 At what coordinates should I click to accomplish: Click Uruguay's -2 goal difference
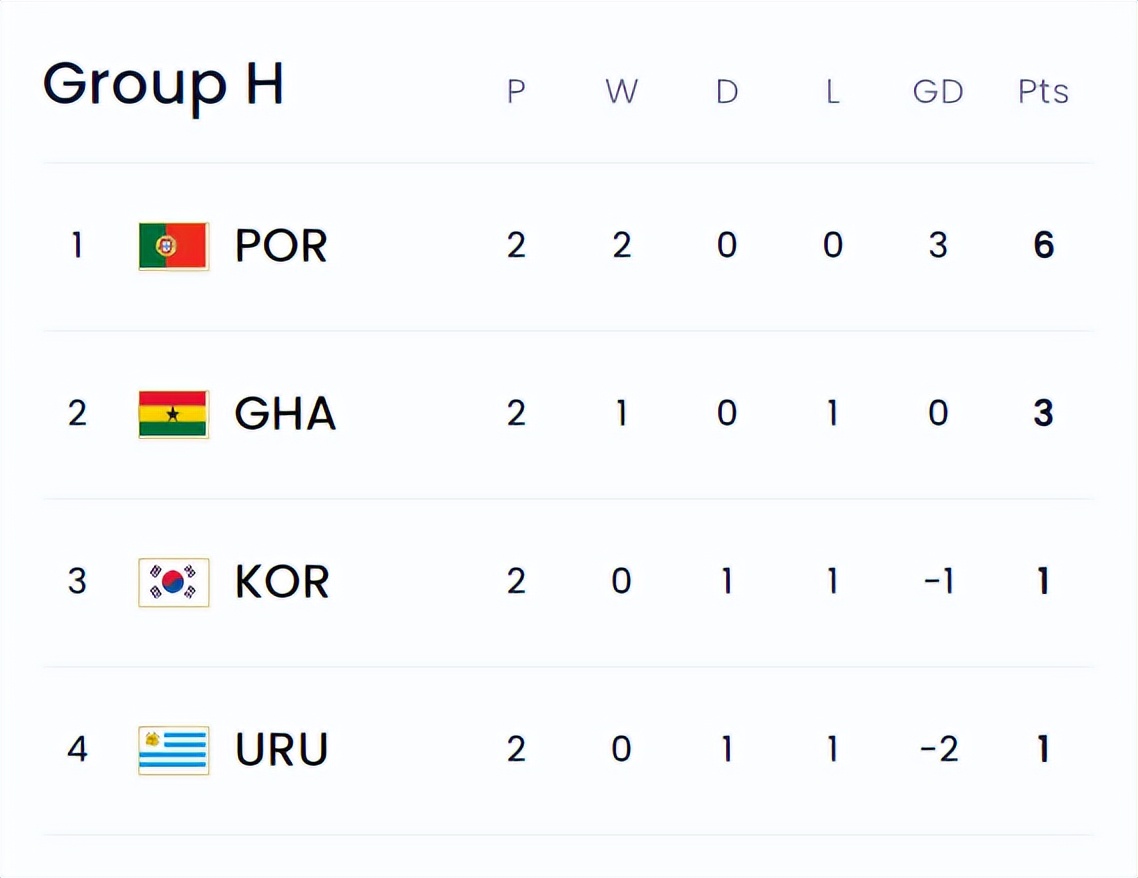pos(937,750)
